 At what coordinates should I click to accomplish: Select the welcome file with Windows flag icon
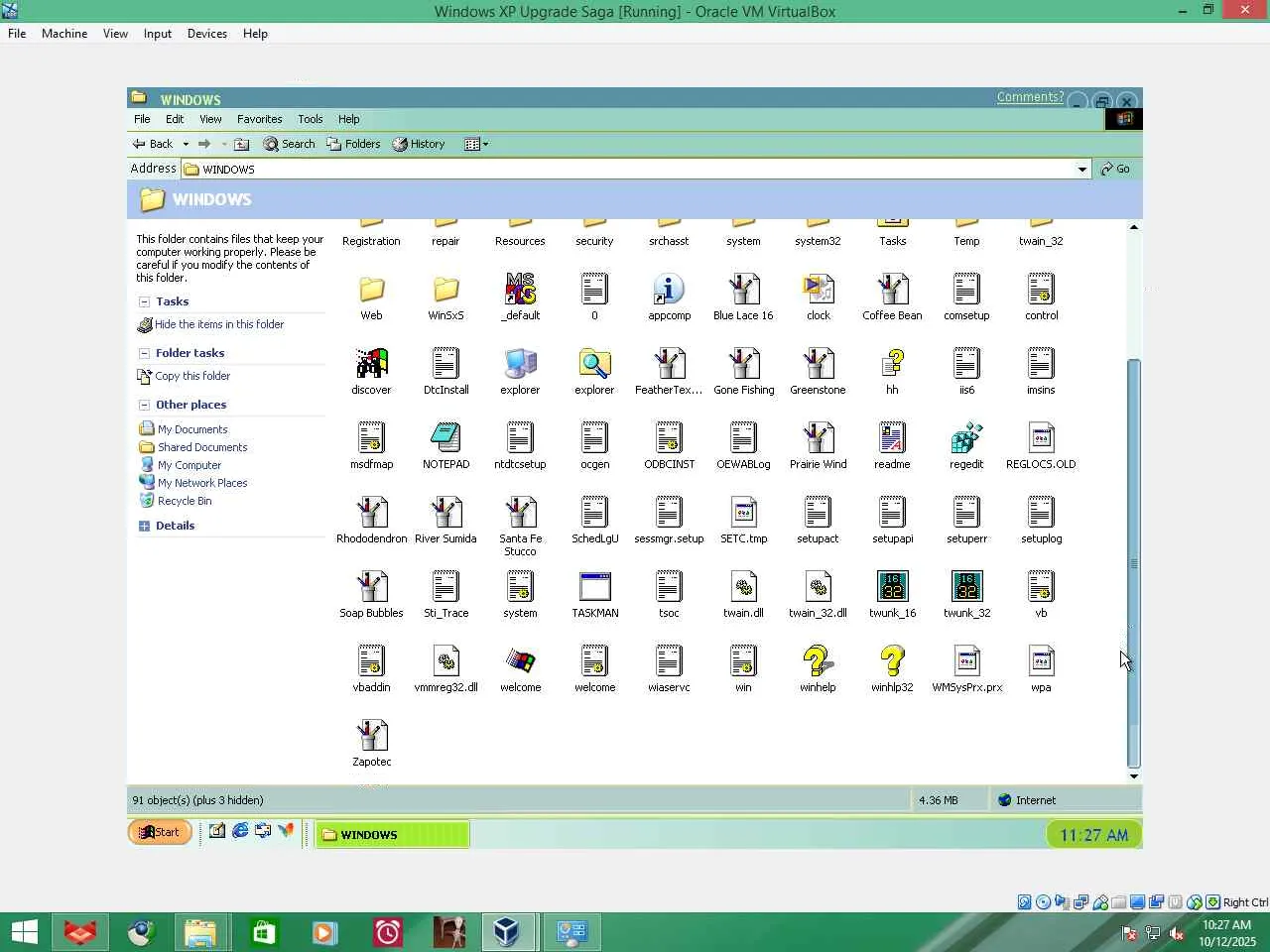(520, 660)
